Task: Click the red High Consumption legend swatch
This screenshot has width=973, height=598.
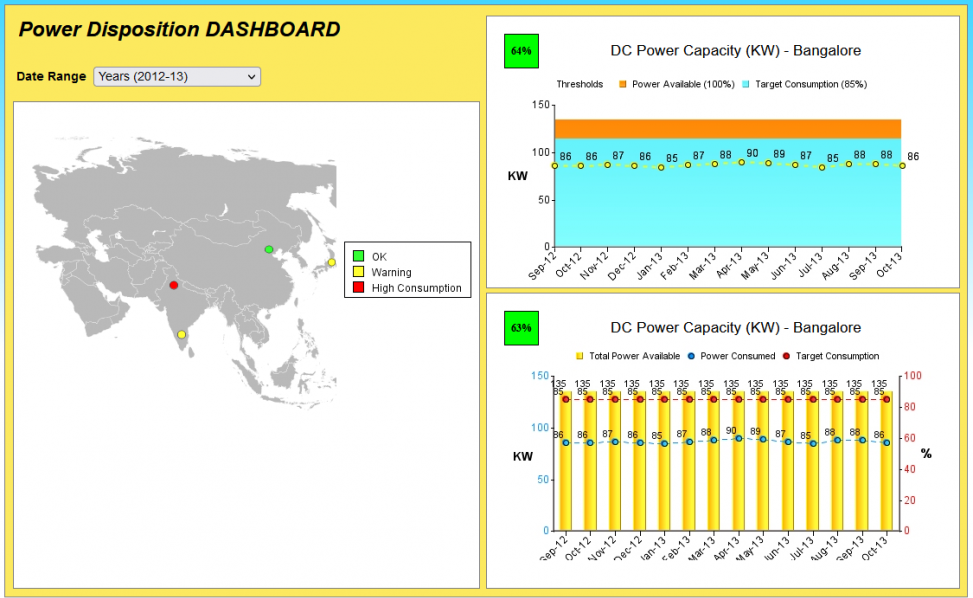Action: click(x=358, y=288)
